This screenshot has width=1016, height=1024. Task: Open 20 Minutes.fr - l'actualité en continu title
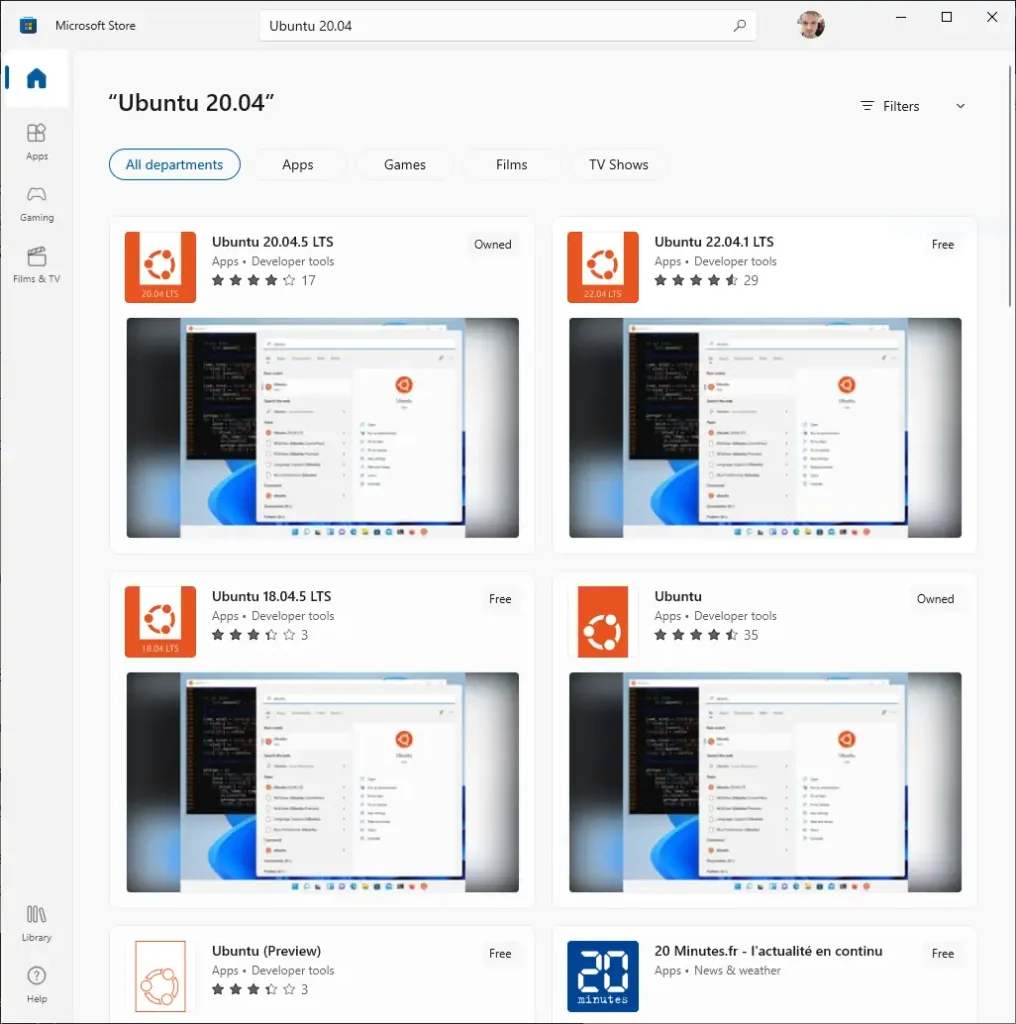tap(769, 951)
